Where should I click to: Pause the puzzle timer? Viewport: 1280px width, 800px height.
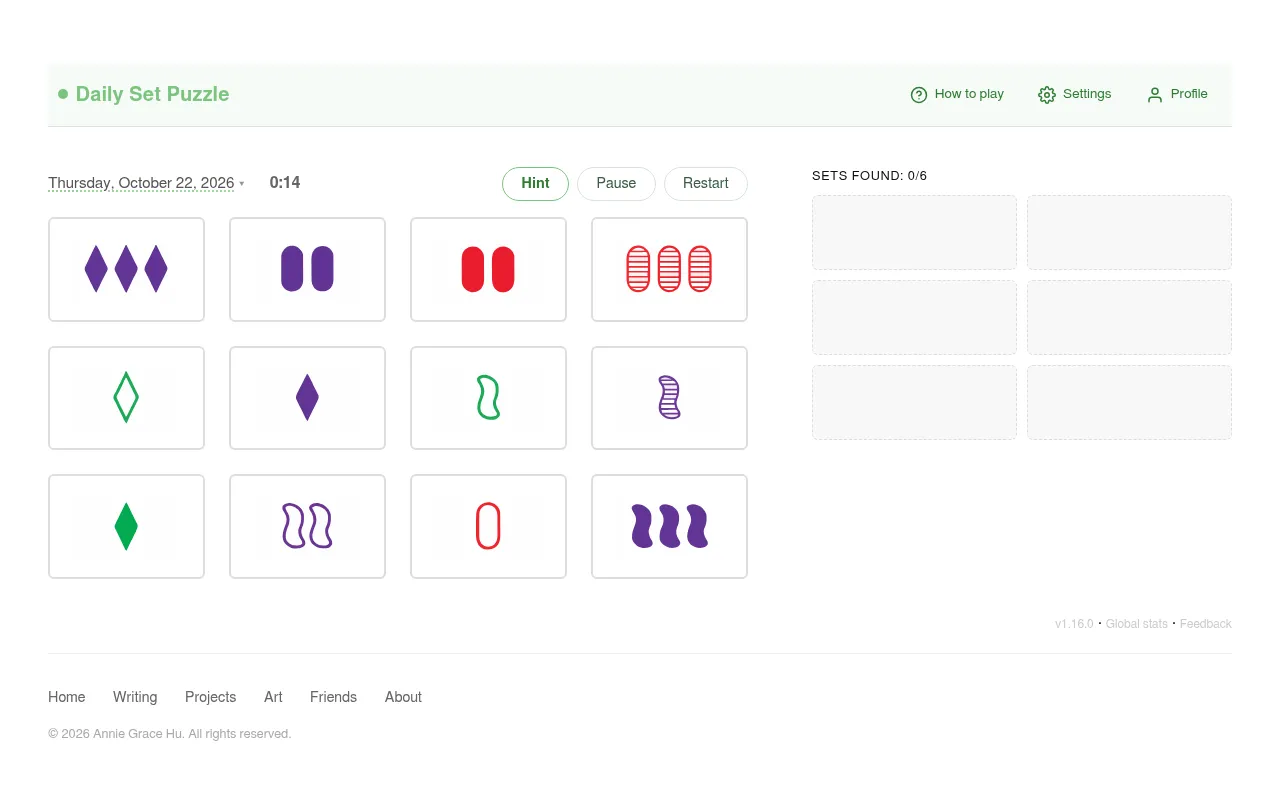point(616,184)
